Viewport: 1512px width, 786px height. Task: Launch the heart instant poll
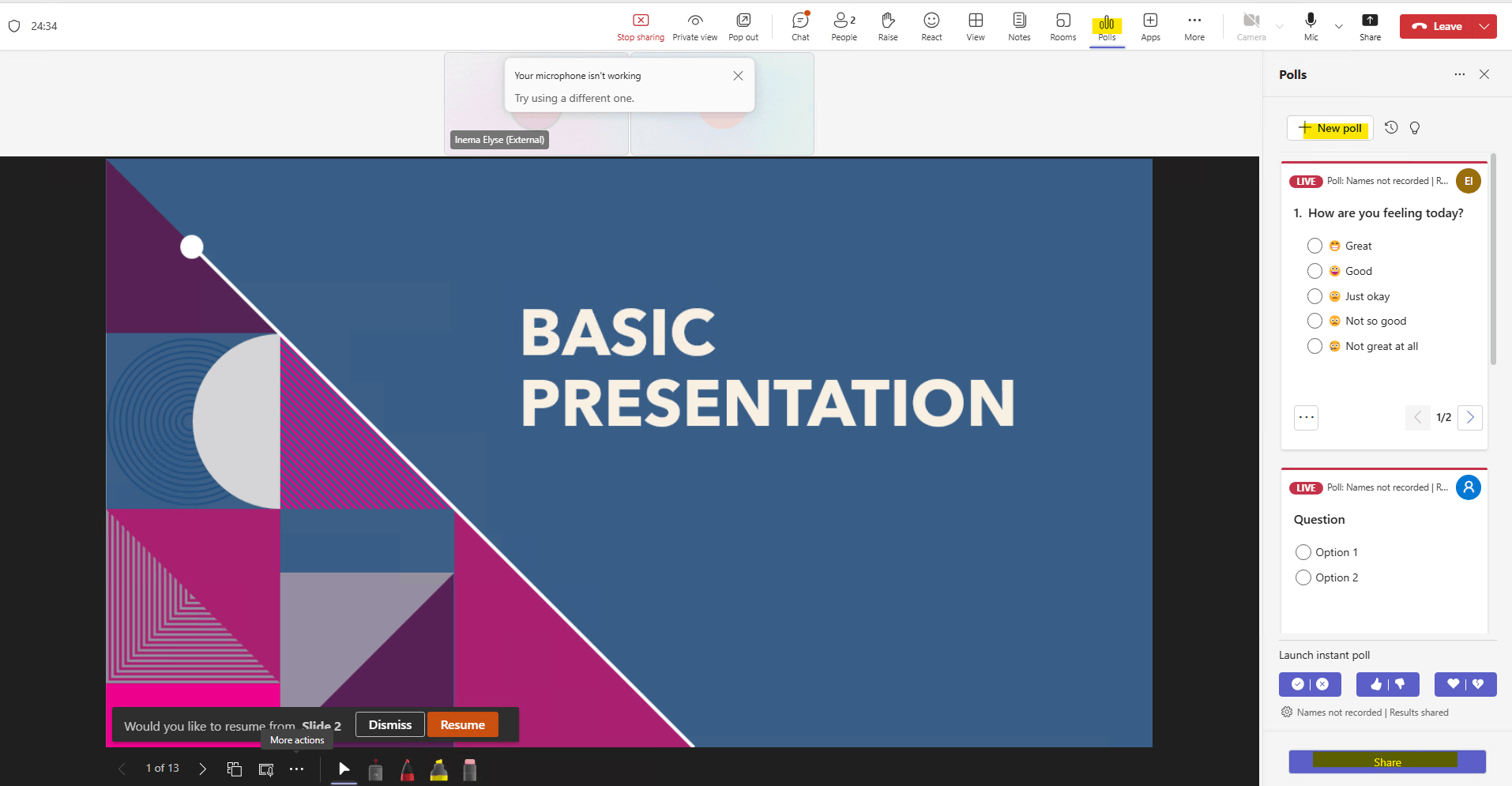(1465, 684)
